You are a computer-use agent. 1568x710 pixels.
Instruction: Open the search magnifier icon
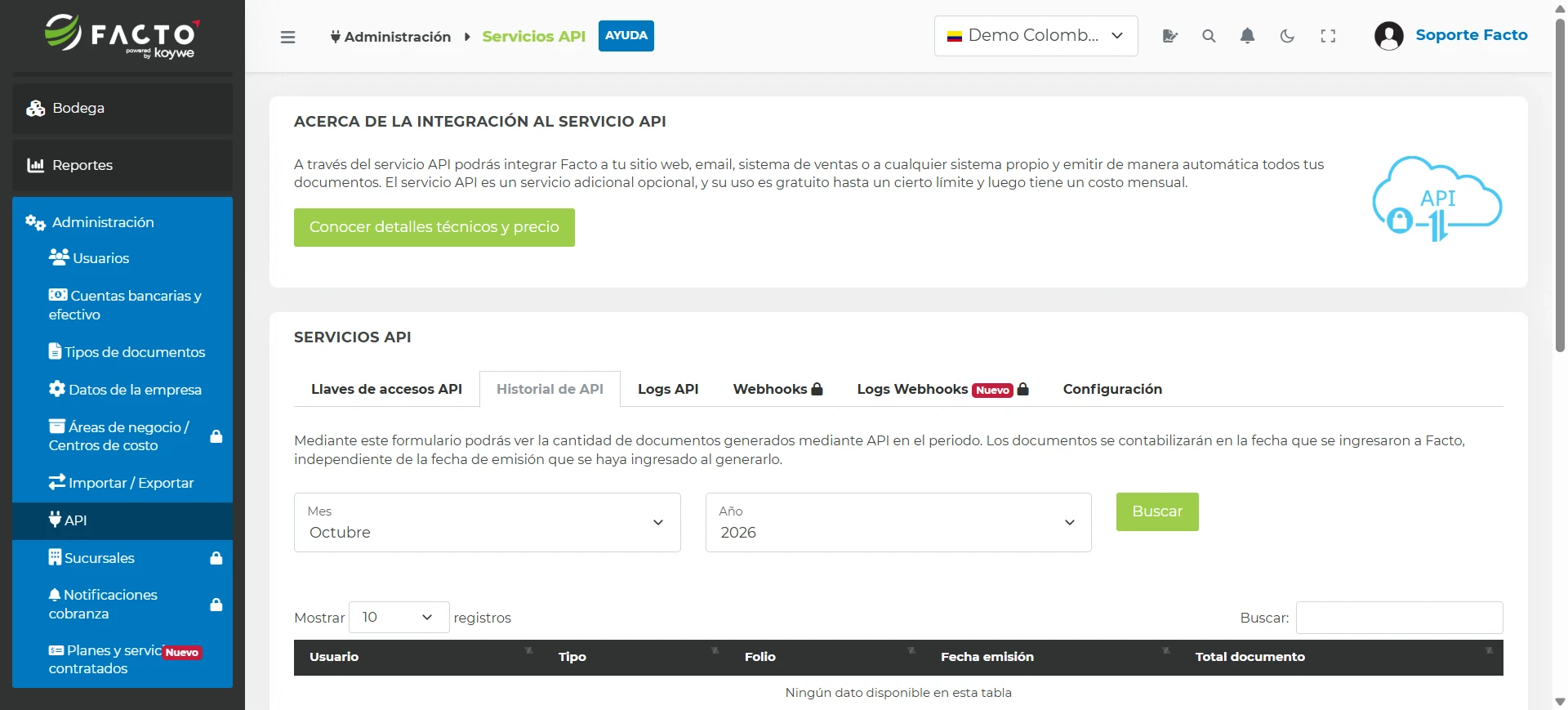pos(1209,36)
